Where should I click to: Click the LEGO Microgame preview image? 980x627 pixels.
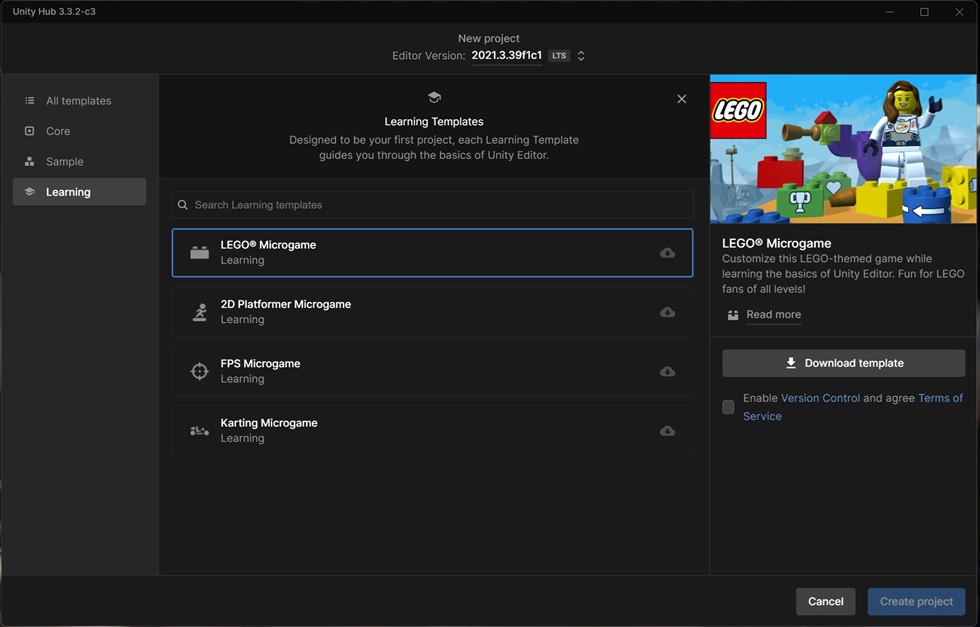tap(843, 149)
